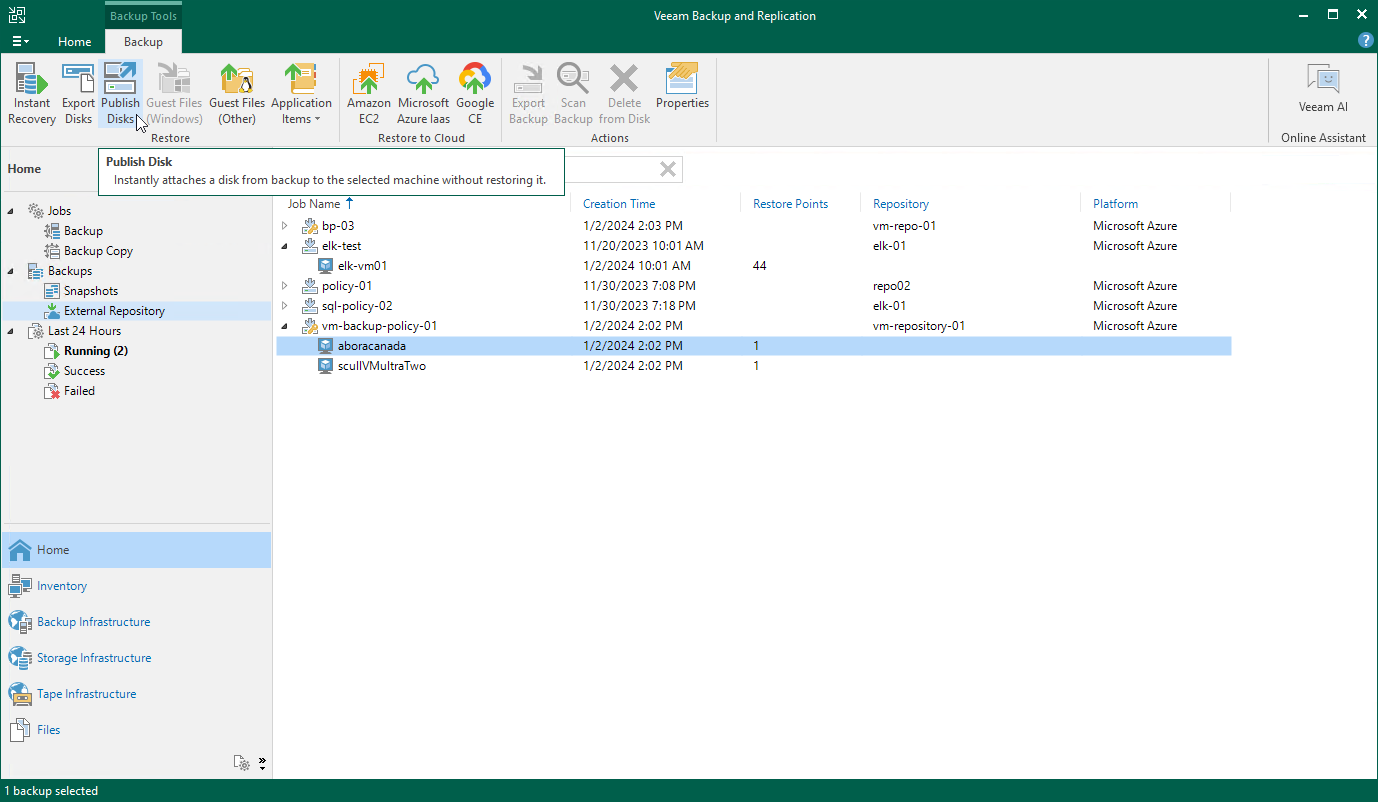The height and width of the screenshot is (802, 1378).
Task: Open backup Properties from the ribbon
Action: click(682, 87)
